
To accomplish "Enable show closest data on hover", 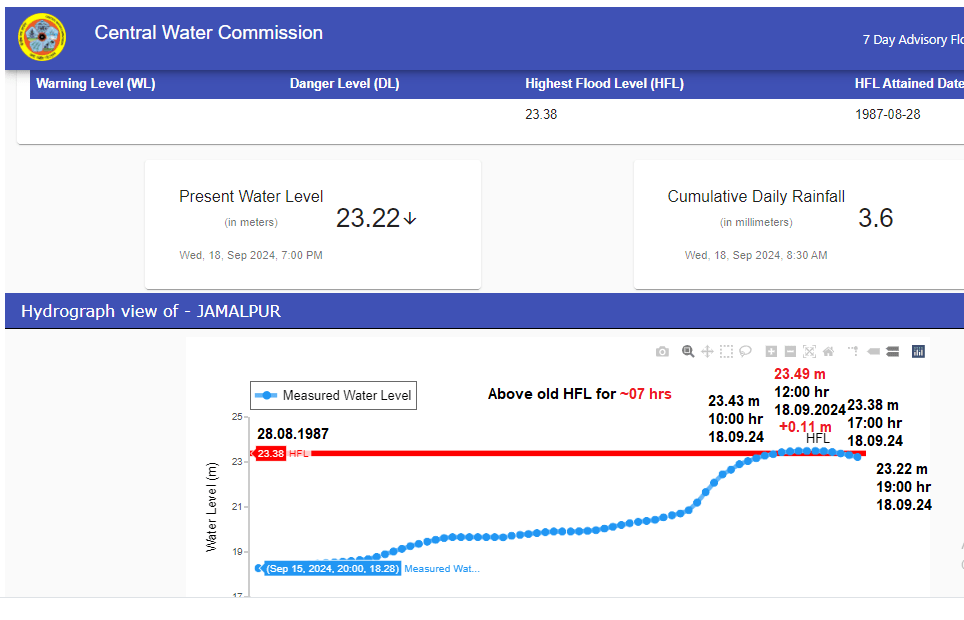I will (873, 352).
